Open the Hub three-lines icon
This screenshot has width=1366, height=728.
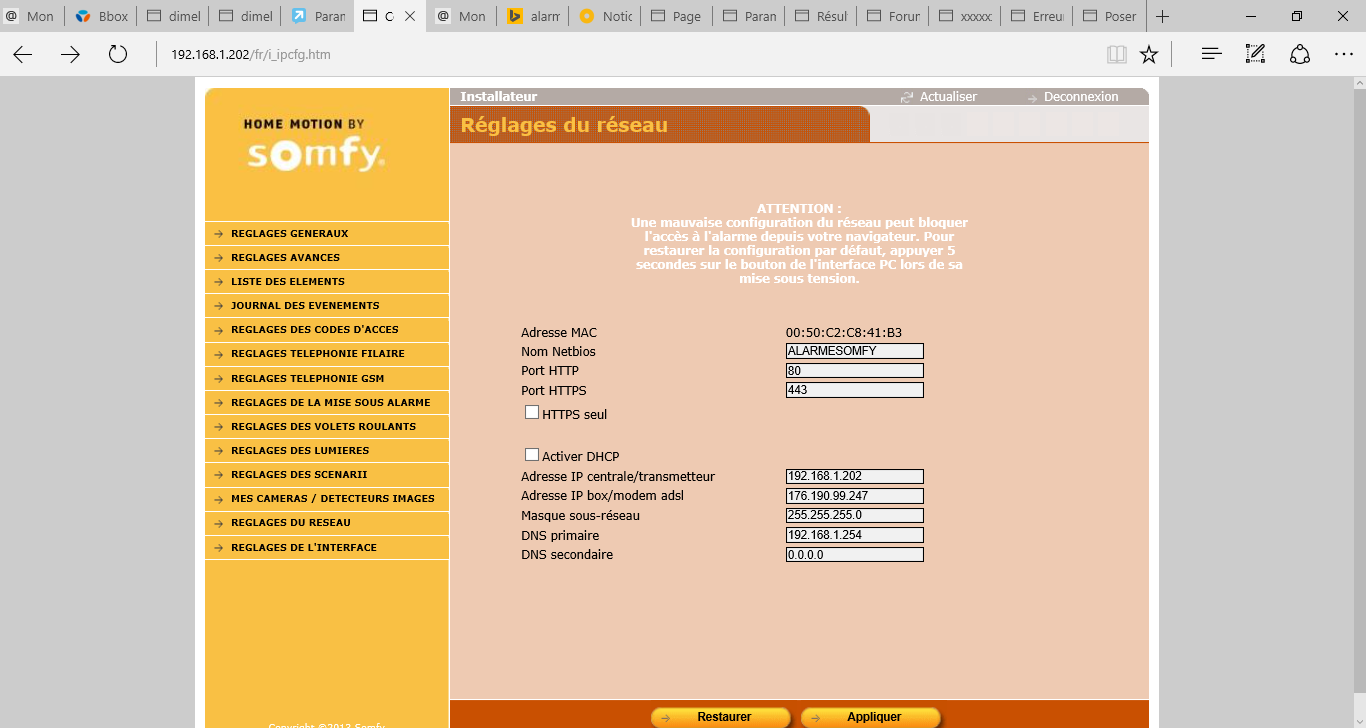click(1212, 54)
